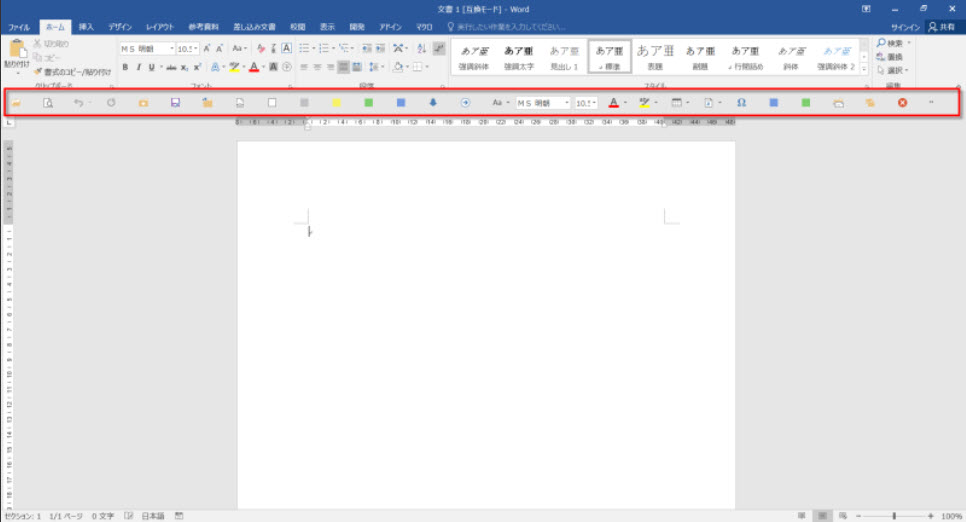This screenshot has height=522, width=966.
Task: Expand the Find (検索) dropdown arrow
Action: click(909, 44)
